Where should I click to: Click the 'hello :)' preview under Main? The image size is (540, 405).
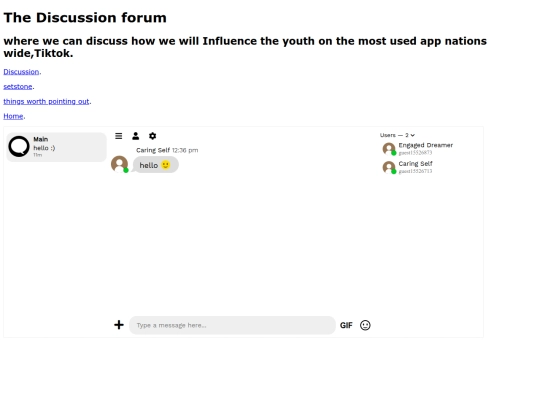(x=44, y=148)
